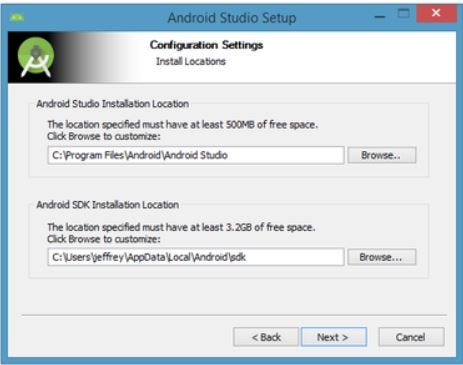Click the '3.2GB of free space' requirement text
463x365 pixels.
270,227
